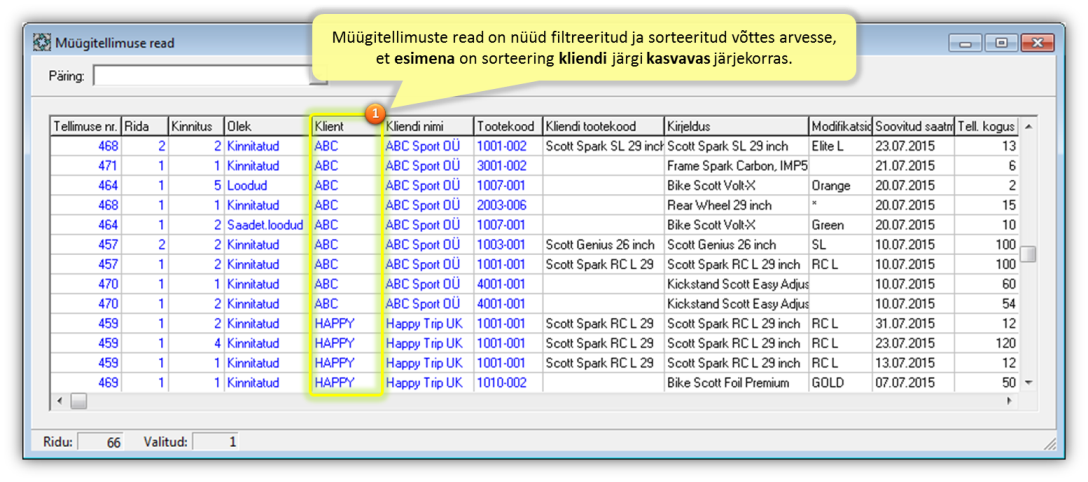Click the Kliendi nimi column header
The width and height of the screenshot is (1088, 482).
point(428,127)
